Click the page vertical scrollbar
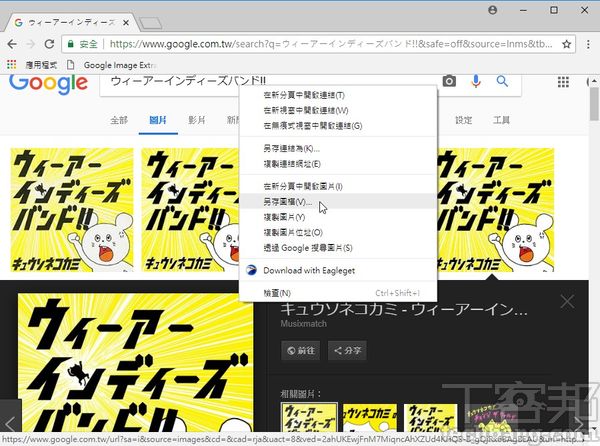This screenshot has height=446, width=600. pyautogui.click(x=594, y=103)
